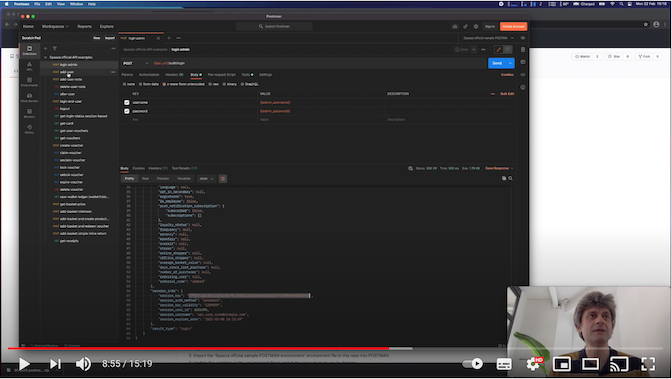Click the Create Account button

pyautogui.click(x=513, y=27)
